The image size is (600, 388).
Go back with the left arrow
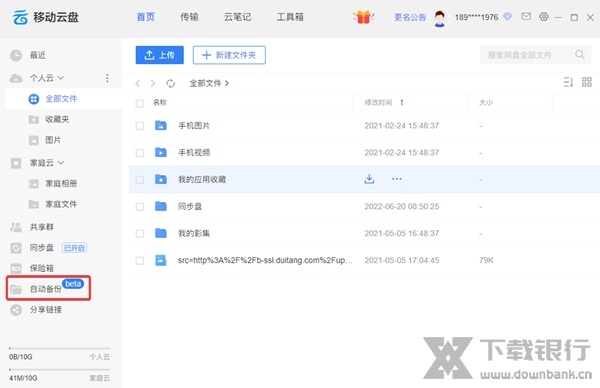[x=138, y=83]
